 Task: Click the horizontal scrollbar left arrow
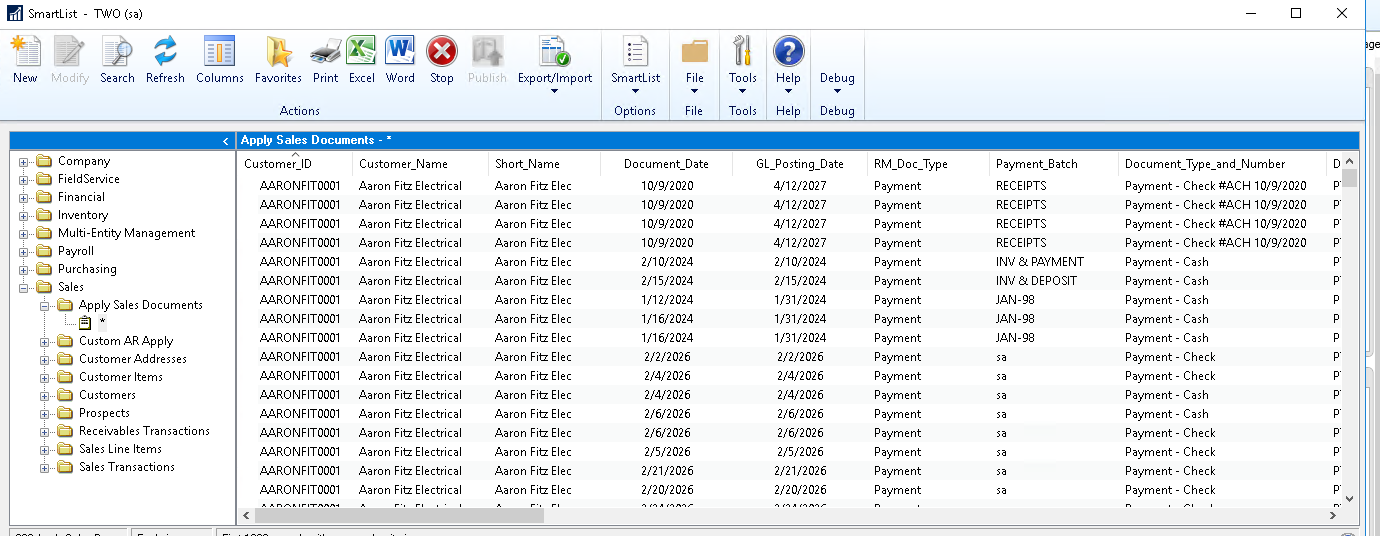(246, 516)
